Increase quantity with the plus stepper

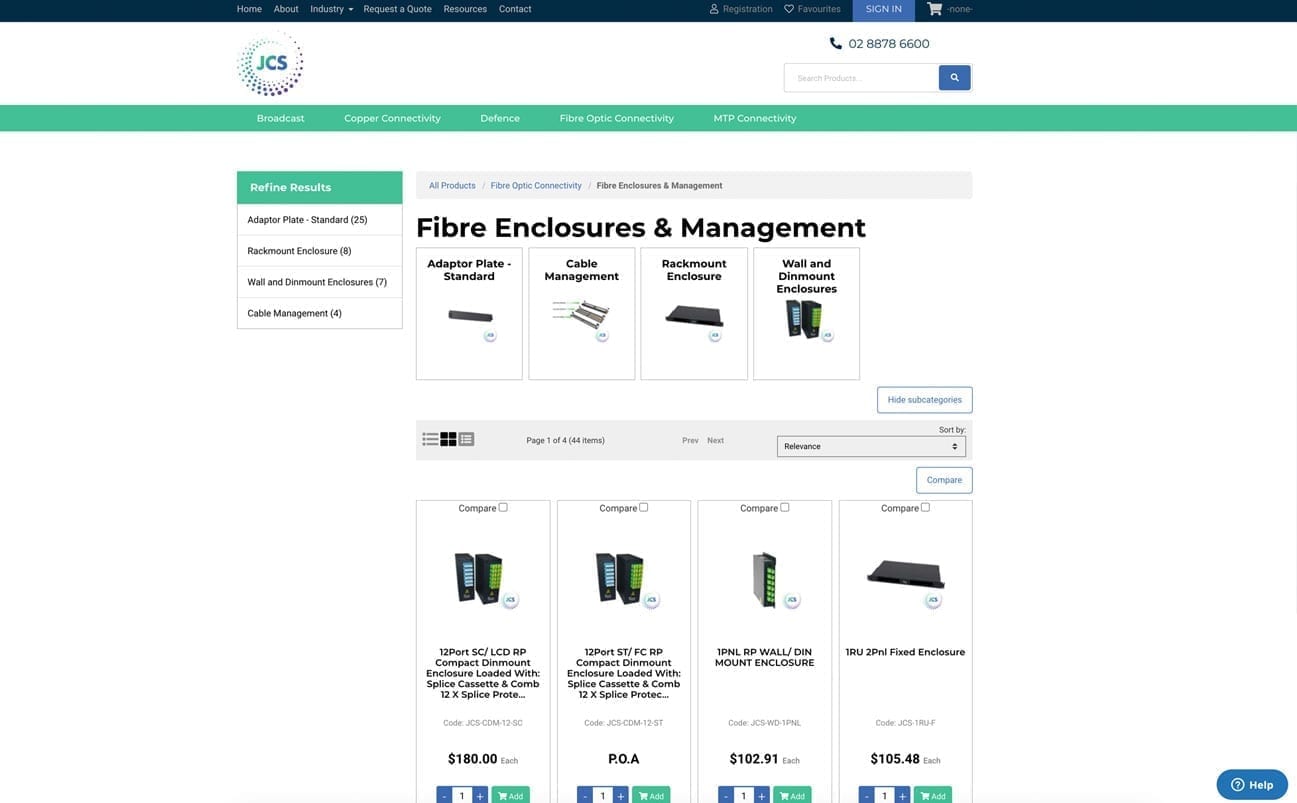478,794
